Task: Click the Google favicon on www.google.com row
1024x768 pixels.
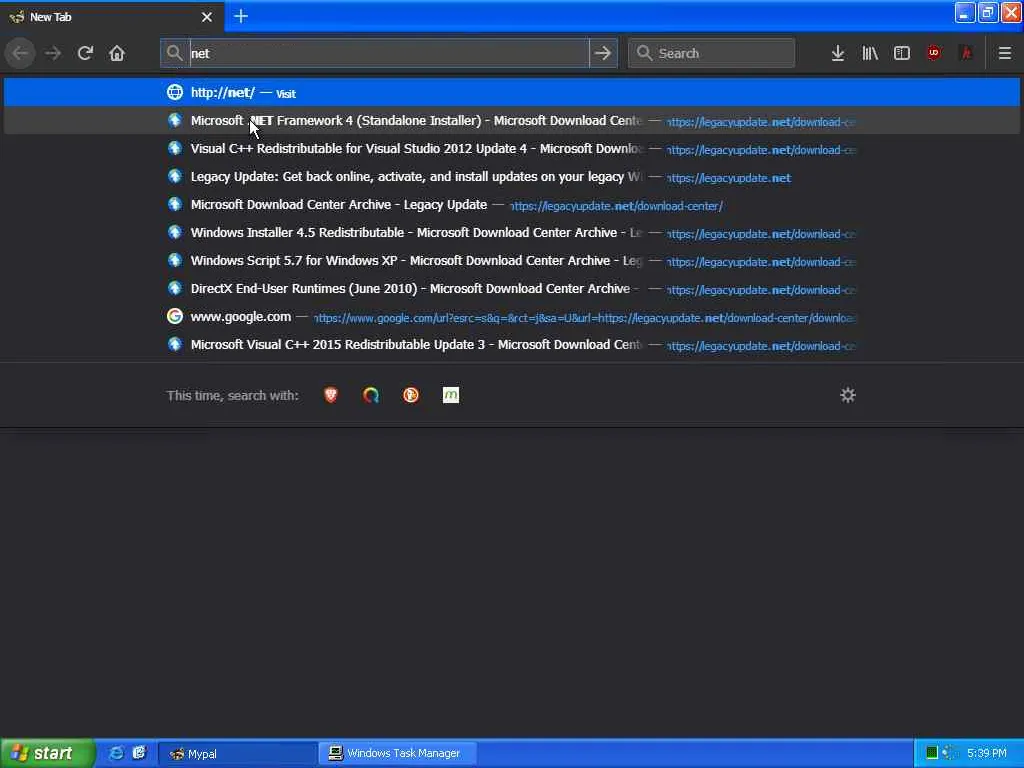Action: tap(175, 316)
